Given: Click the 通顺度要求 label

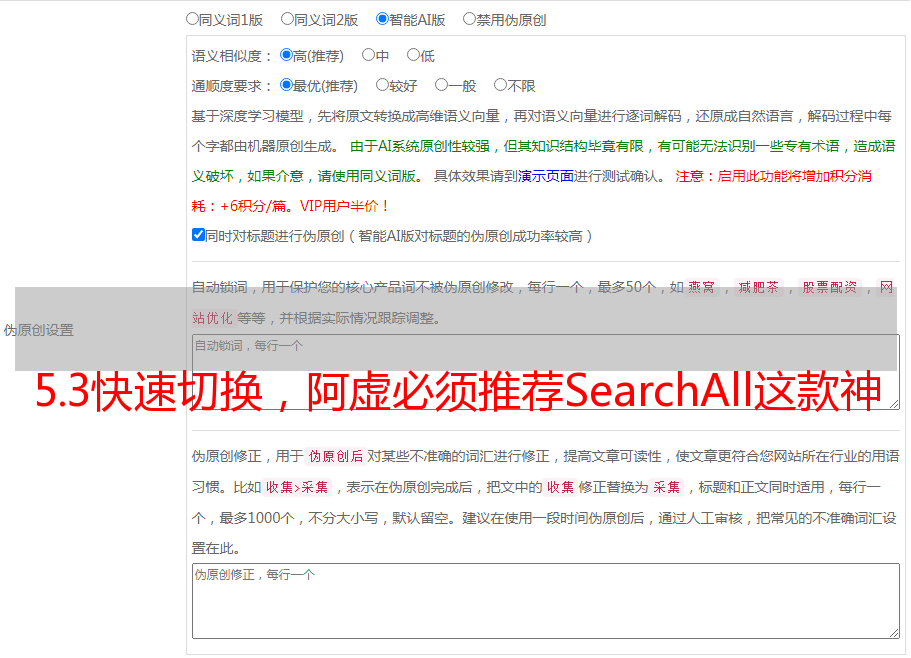Looking at the screenshot, I should point(232,86).
